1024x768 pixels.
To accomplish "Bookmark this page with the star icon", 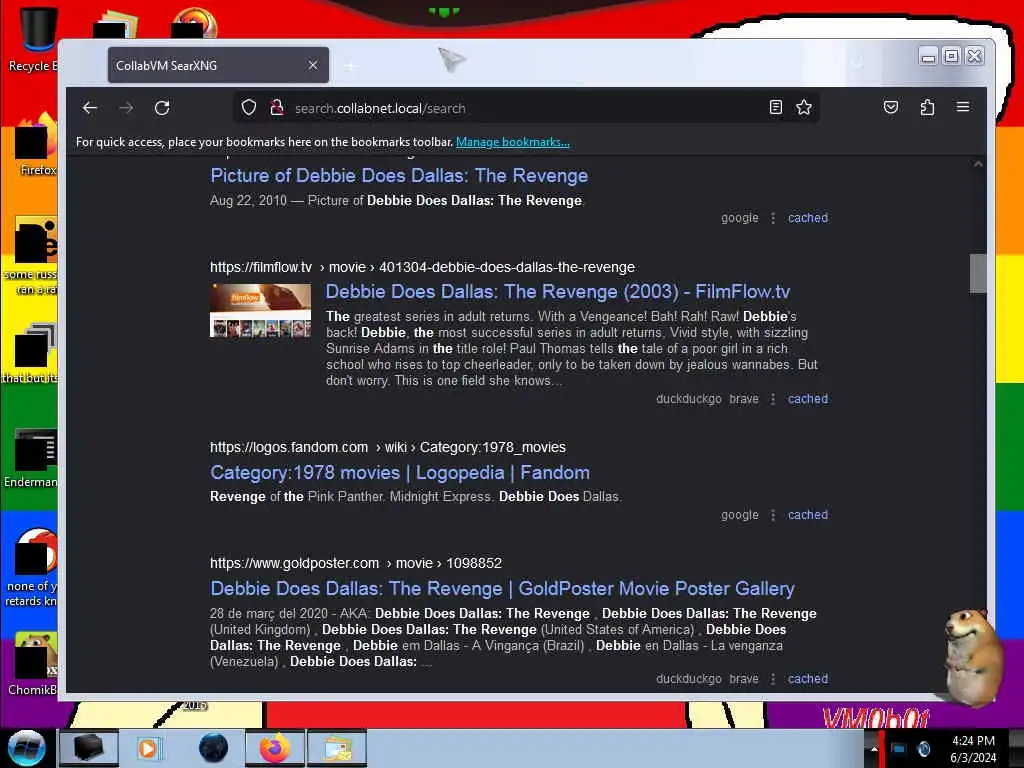I will click(804, 107).
